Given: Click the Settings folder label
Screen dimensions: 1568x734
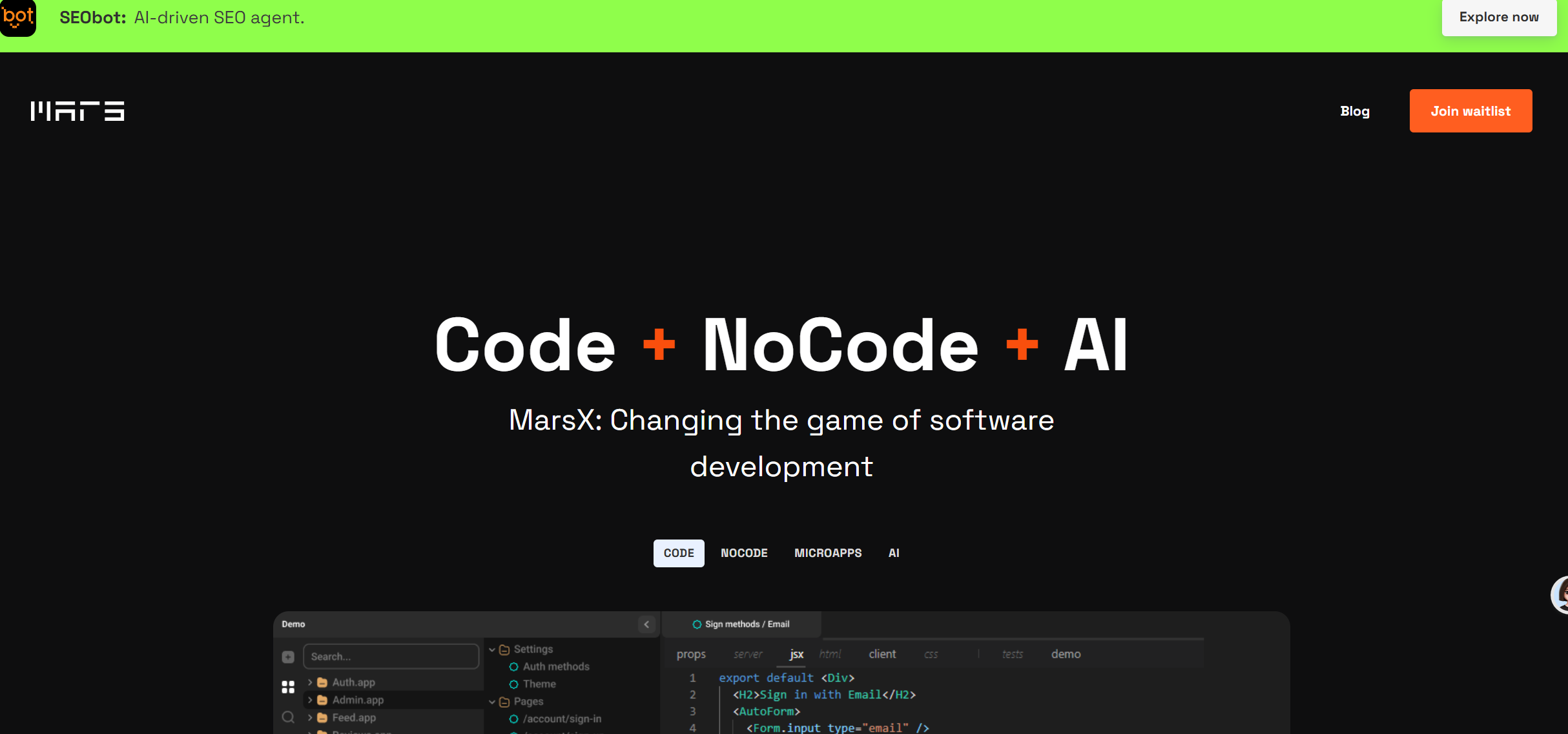Looking at the screenshot, I should (x=533, y=649).
